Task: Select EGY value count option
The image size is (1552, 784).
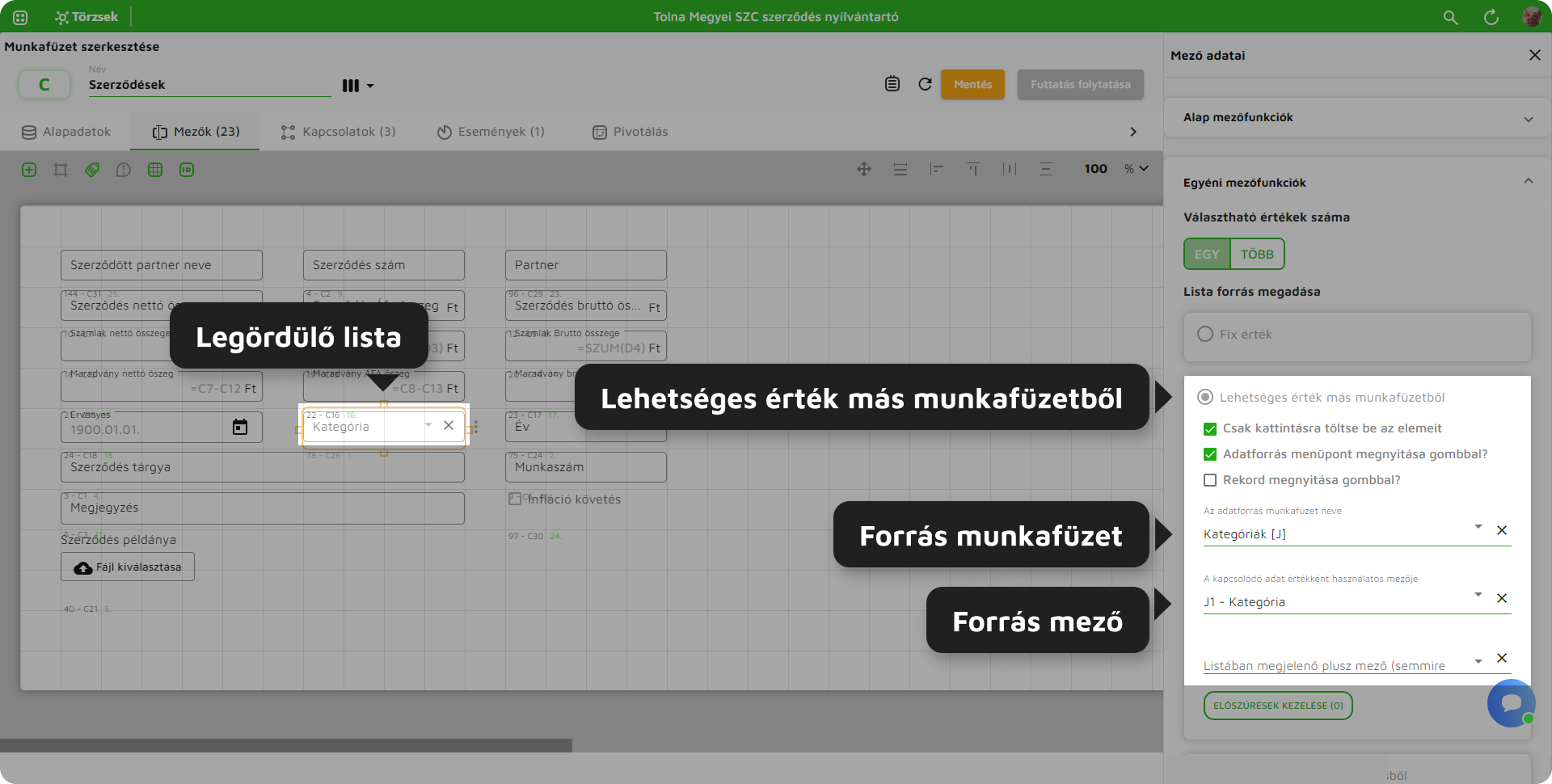Action: point(1207,254)
